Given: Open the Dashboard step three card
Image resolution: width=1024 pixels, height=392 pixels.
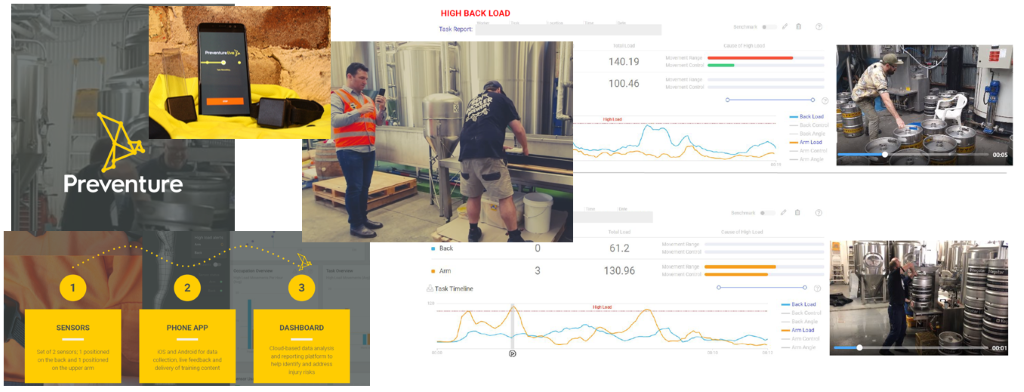Looking at the screenshot, I should [x=301, y=346].
